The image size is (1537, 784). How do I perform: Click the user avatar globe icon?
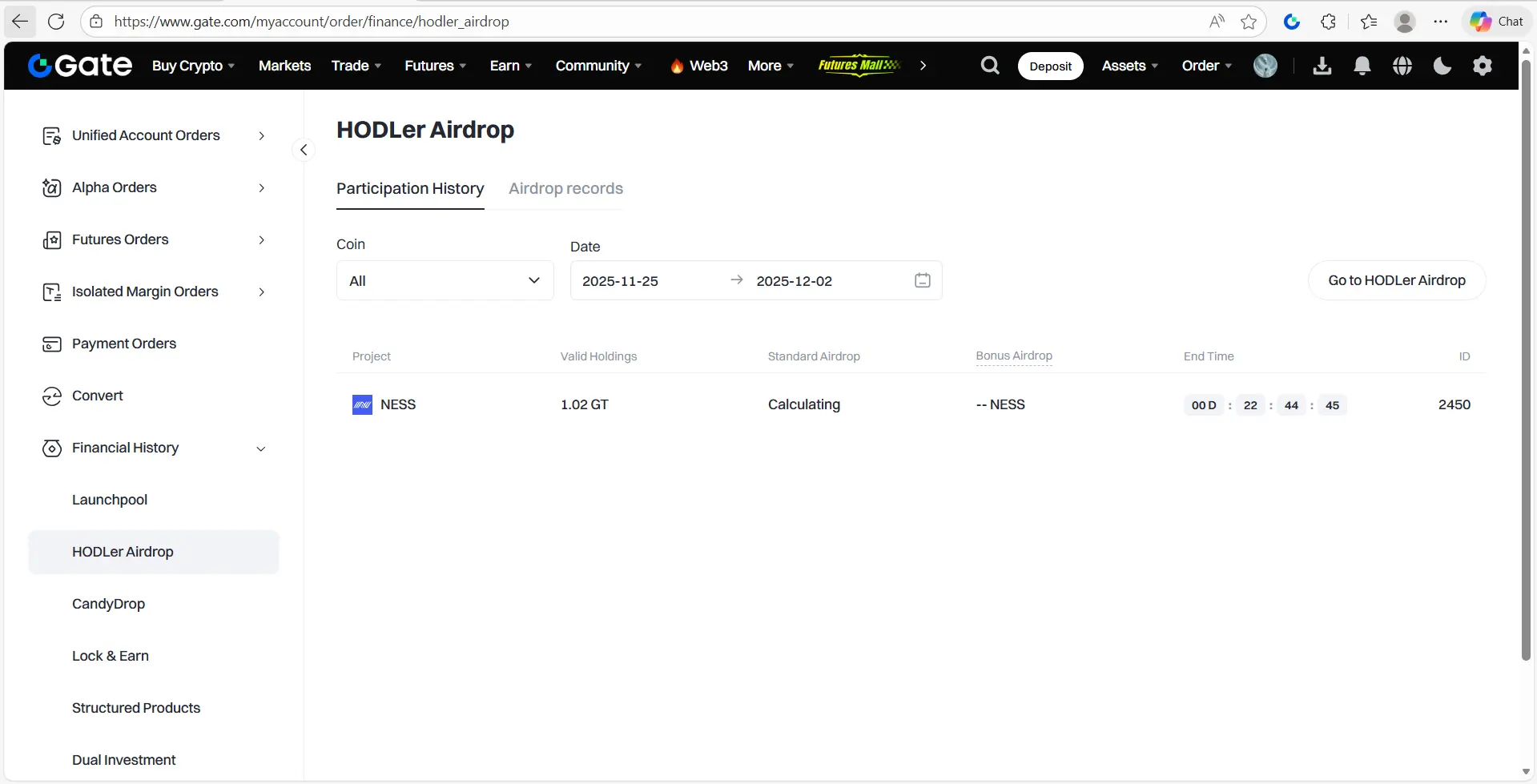pos(1265,66)
